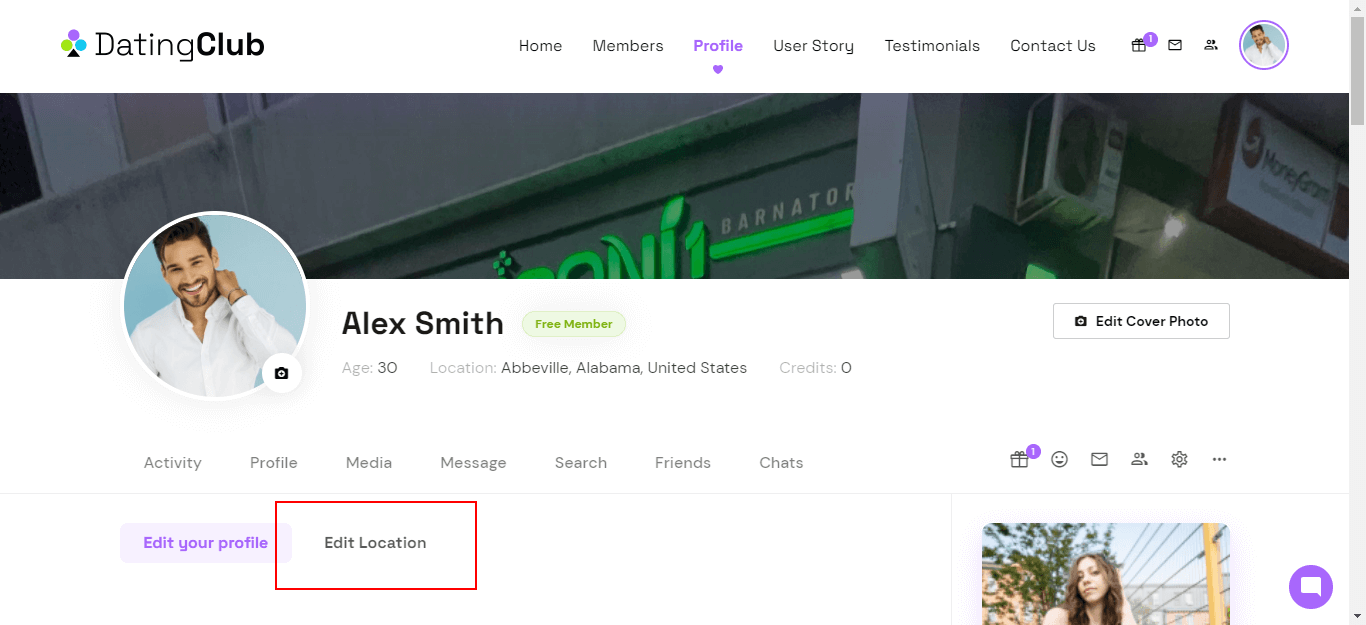Open gifts icon in the profile toolbar
This screenshot has width=1366, height=625.
click(1019, 460)
